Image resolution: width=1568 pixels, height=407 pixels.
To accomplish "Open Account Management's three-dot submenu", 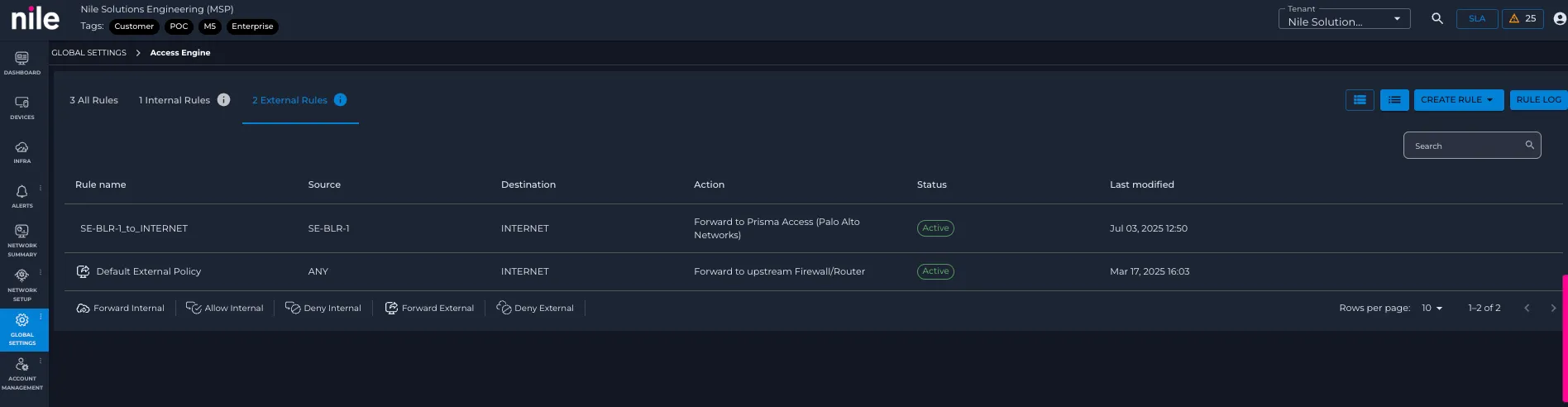I will coord(40,362).
